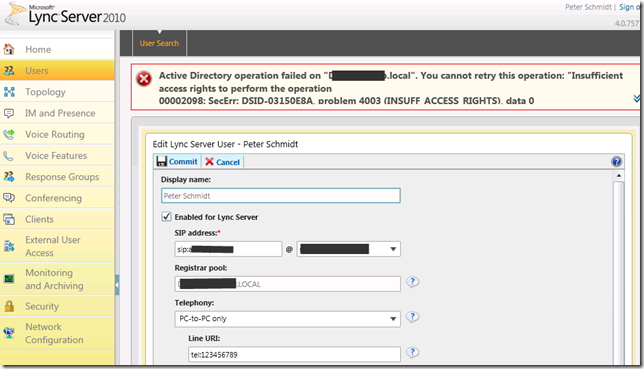Go to IM and Presence section
644x369 pixels.
click(60, 113)
